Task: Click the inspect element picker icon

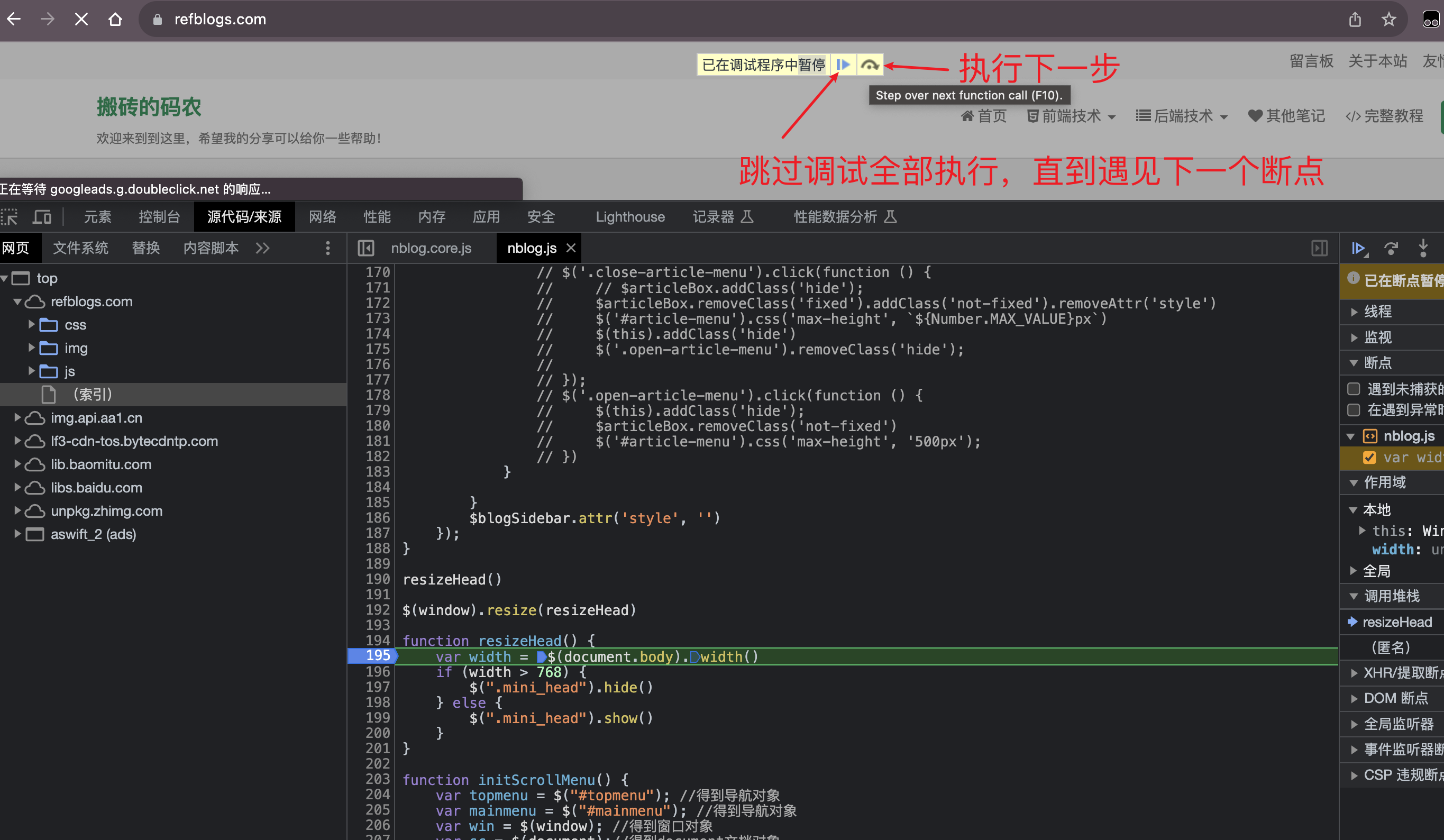Action: click(x=10, y=217)
